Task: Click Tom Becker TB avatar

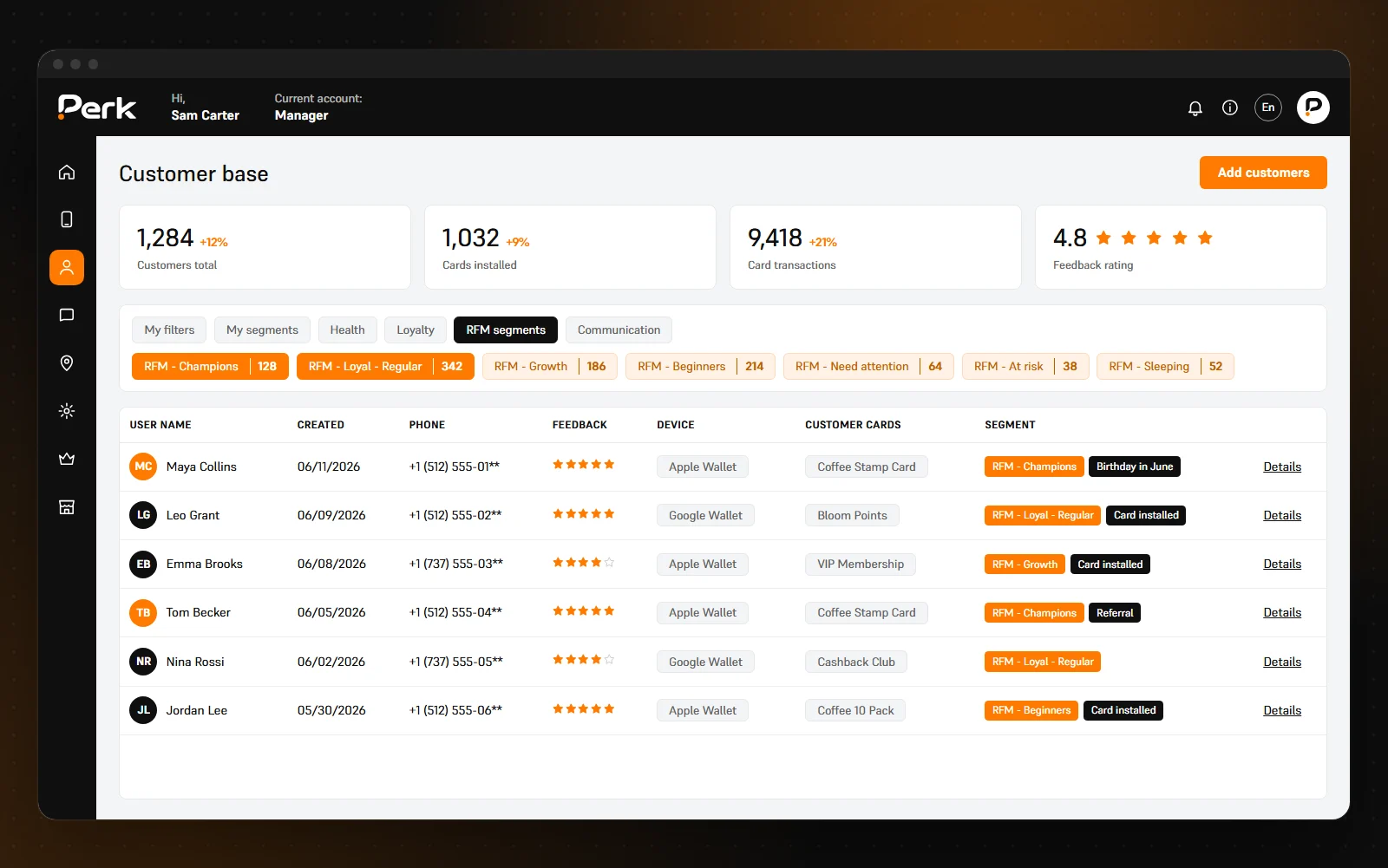Action: [143, 612]
